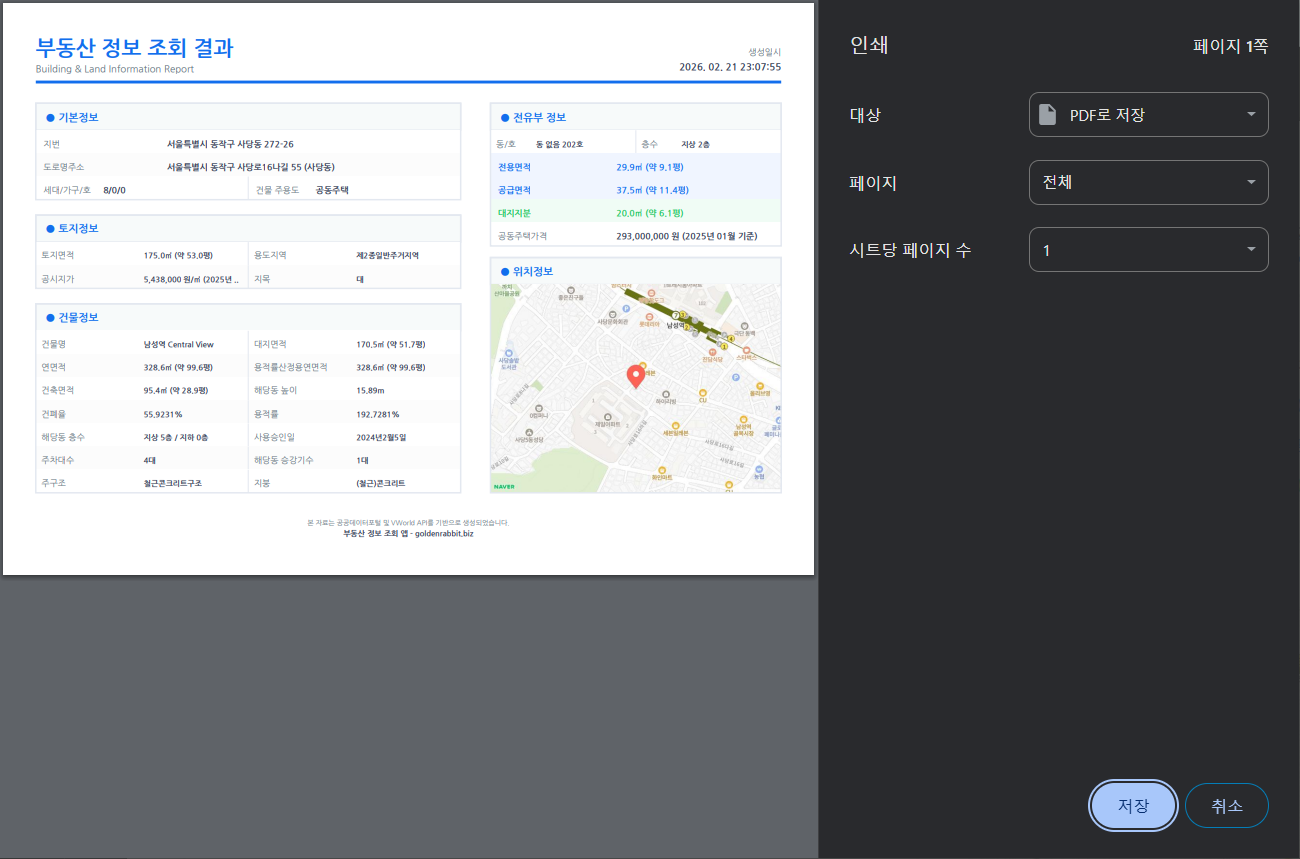Click the subway exit 4 marker on the map
The image size is (1300, 859).
click(731, 338)
